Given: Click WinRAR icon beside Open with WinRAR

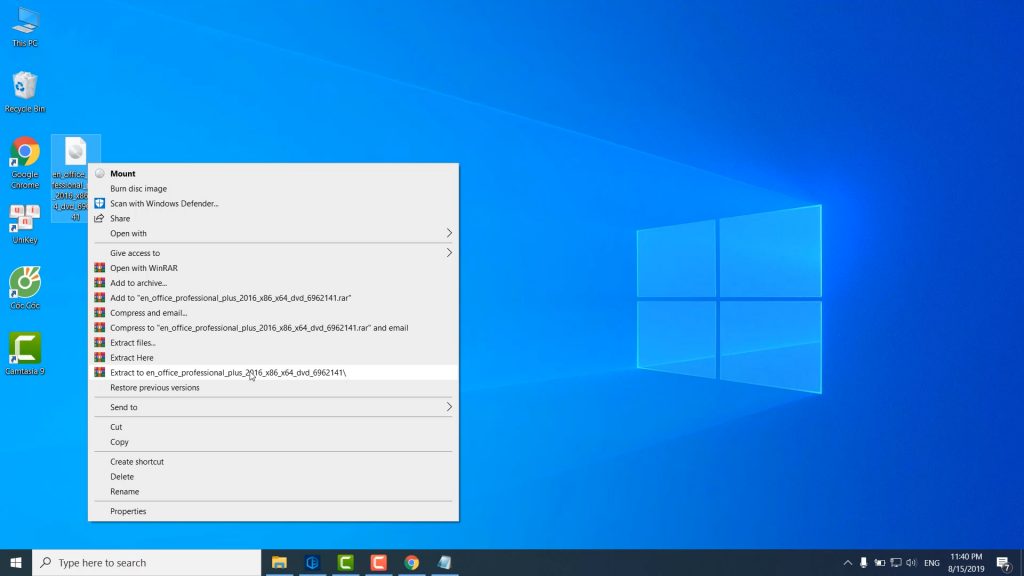Looking at the screenshot, I should (x=99, y=268).
